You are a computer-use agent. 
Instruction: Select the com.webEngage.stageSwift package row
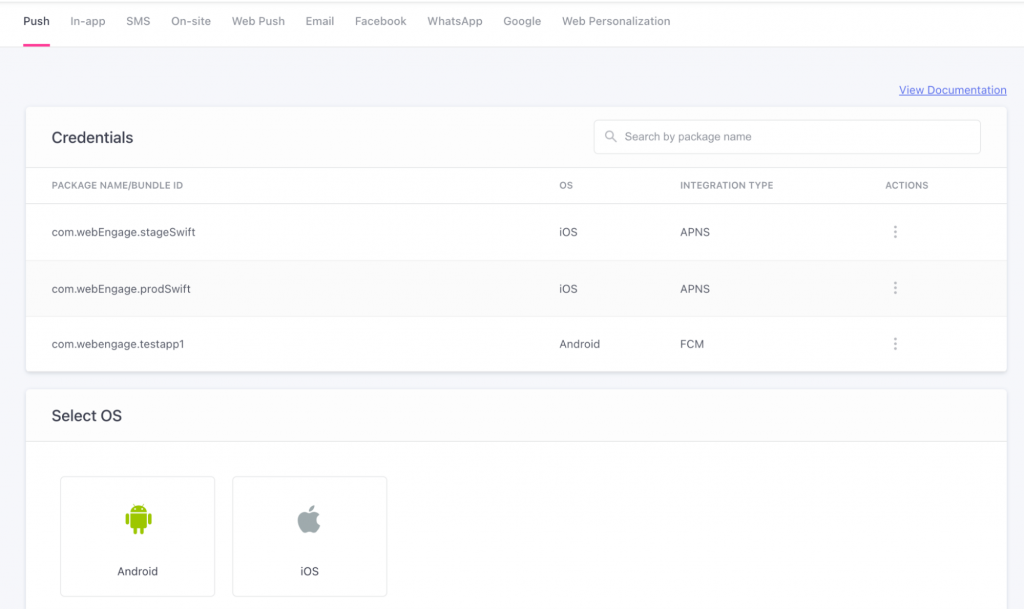[x=123, y=232]
